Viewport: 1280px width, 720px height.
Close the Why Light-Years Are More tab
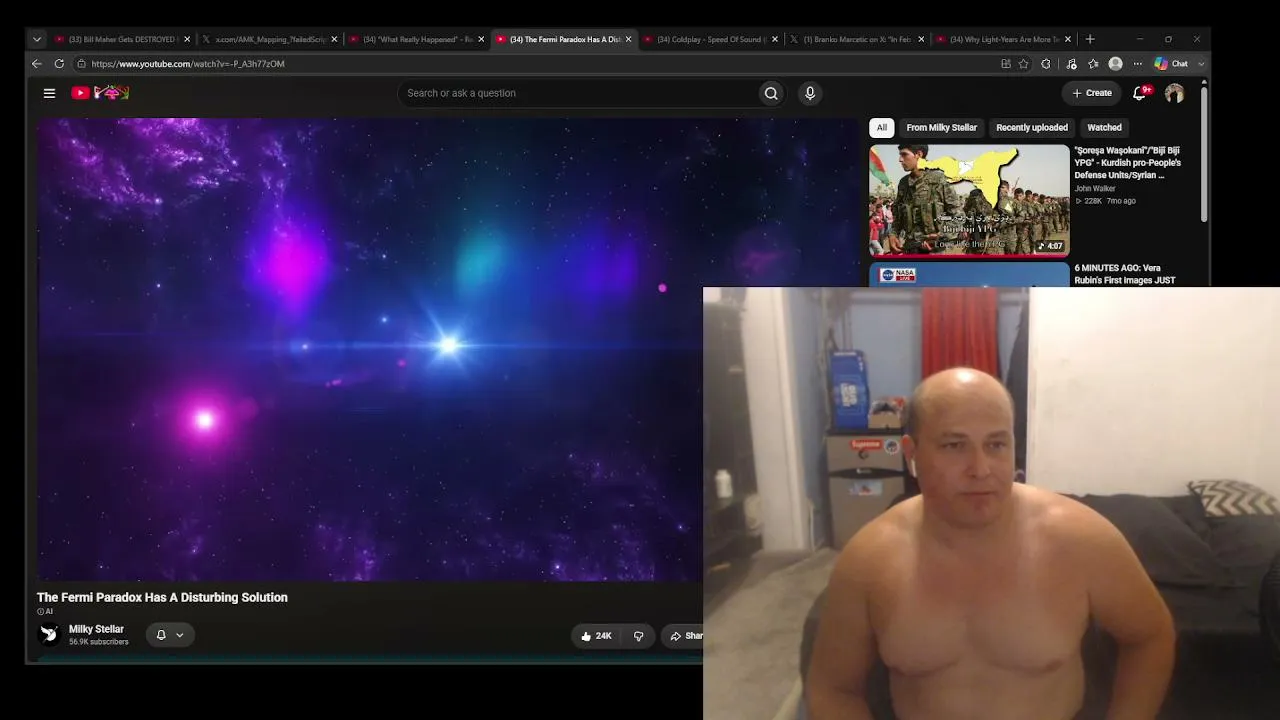pyautogui.click(x=1068, y=40)
